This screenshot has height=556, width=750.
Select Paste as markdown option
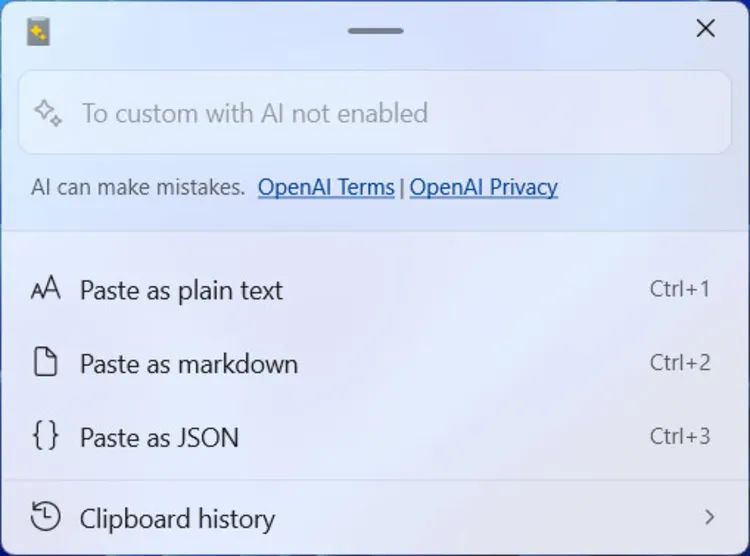(189, 363)
